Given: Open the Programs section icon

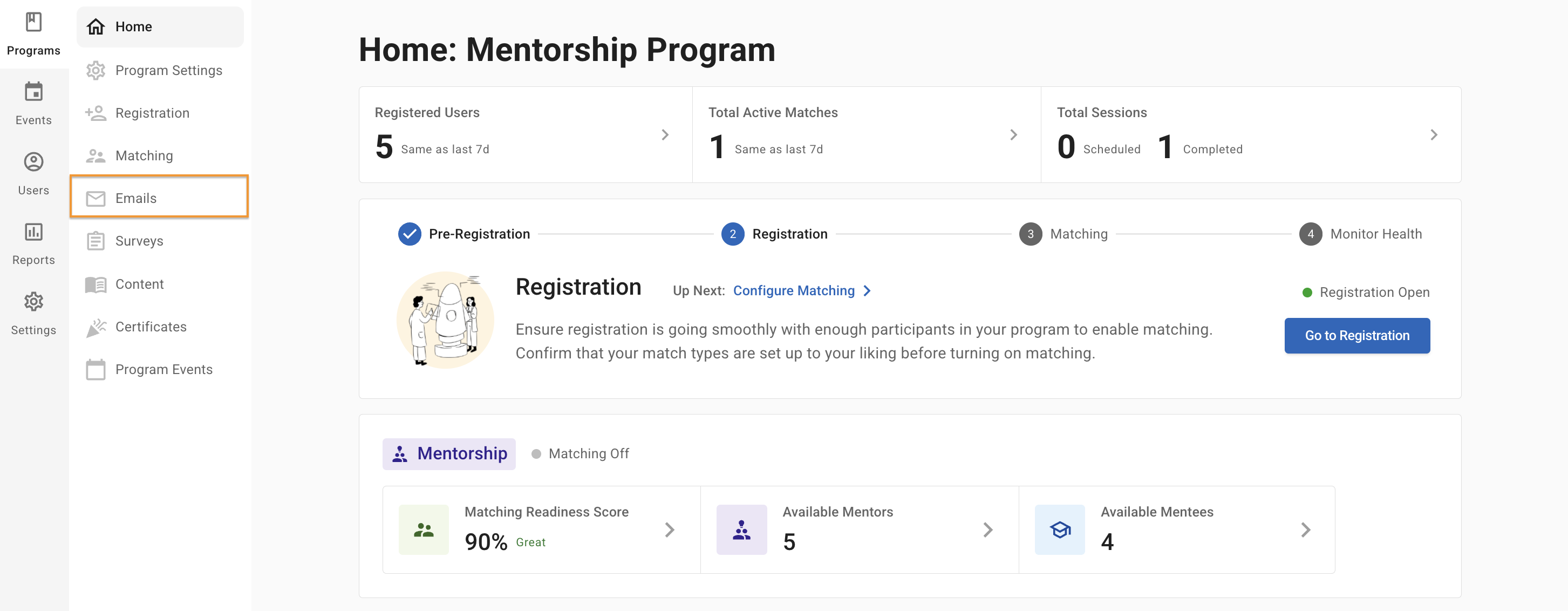Looking at the screenshot, I should click(x=33, y=23).
